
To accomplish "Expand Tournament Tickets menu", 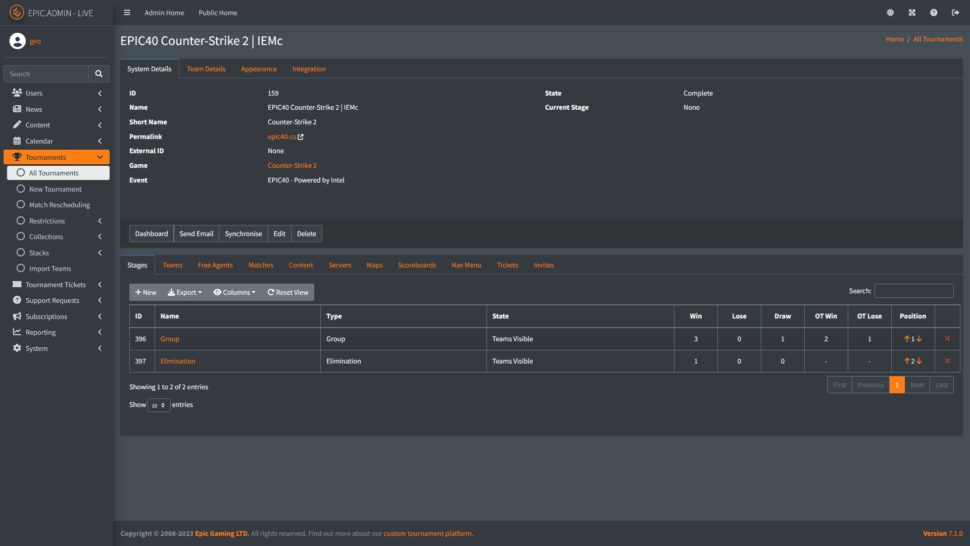I will pos(56,284).
